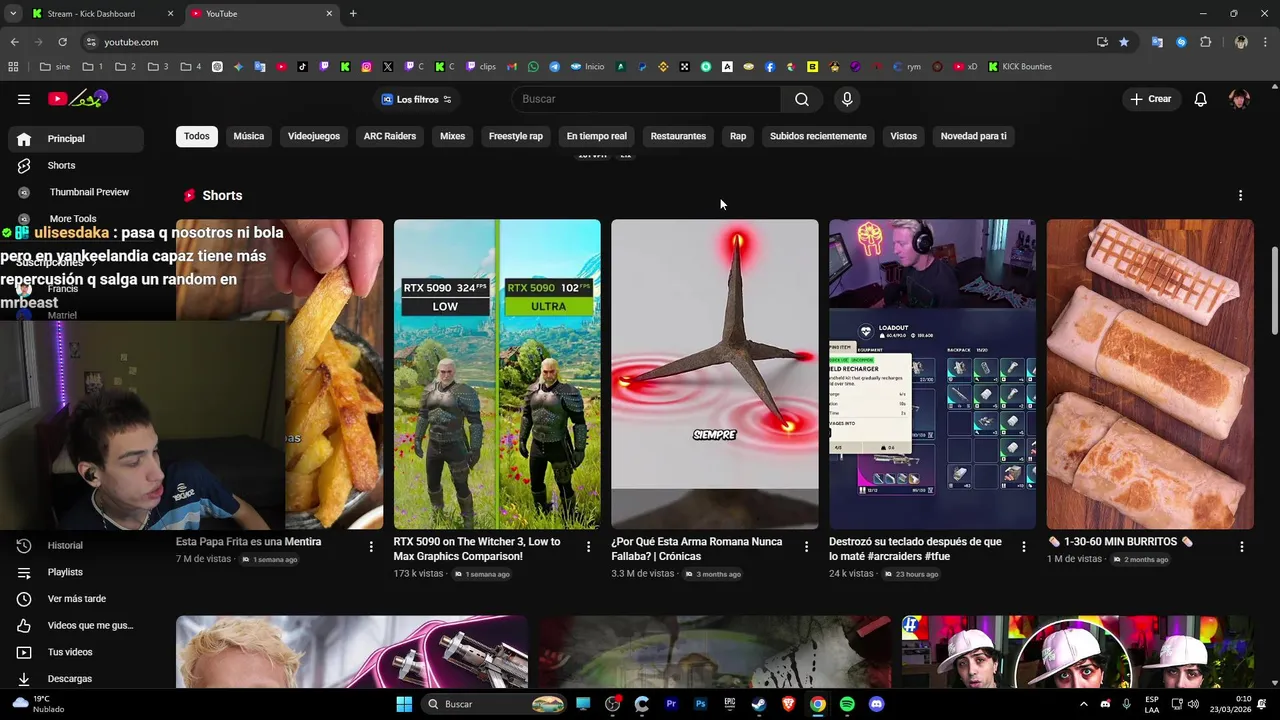Open the Crear dropdown button
The width and height of the screenshot is (1280, 720).
tap(1151, 99)
